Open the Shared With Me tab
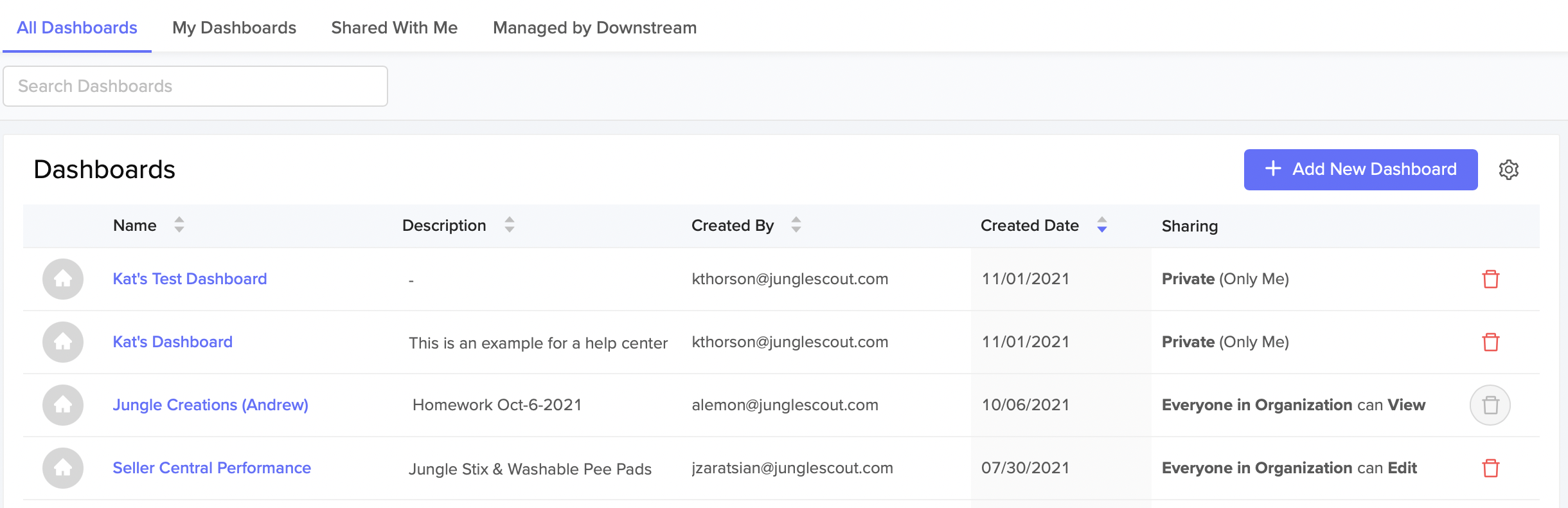Screen dimensions: 1568x508 pyautogui.click(x=394, y=28)
